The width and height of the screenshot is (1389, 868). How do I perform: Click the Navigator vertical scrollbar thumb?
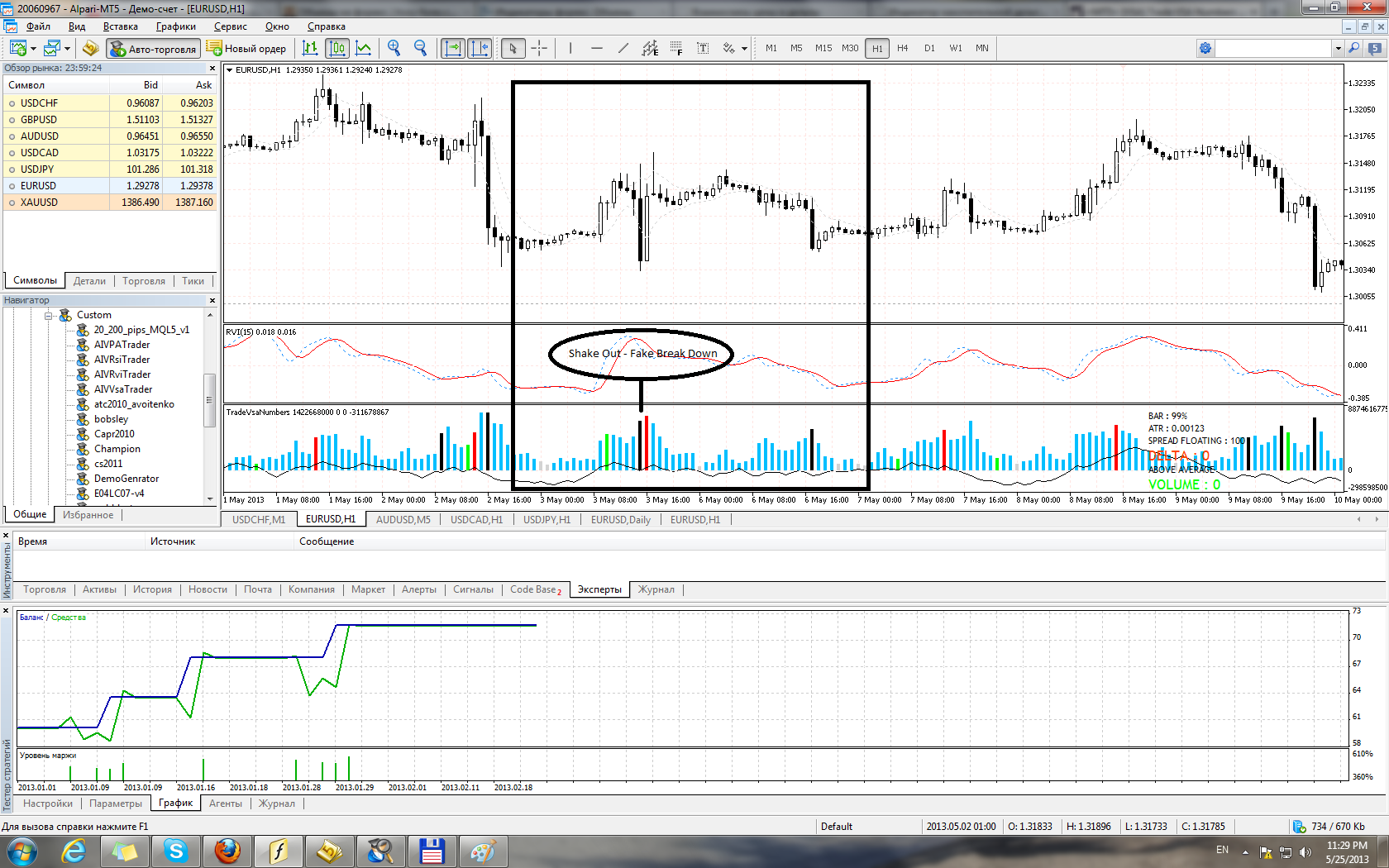pos(210,401)
